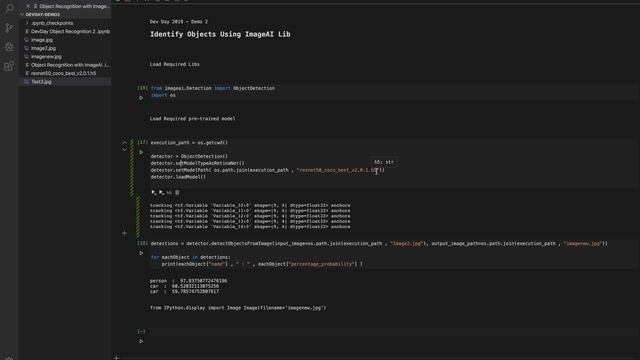640x360 pixels.
Task: Delete the detector cell with trash icon
Action: coord(177,192)
